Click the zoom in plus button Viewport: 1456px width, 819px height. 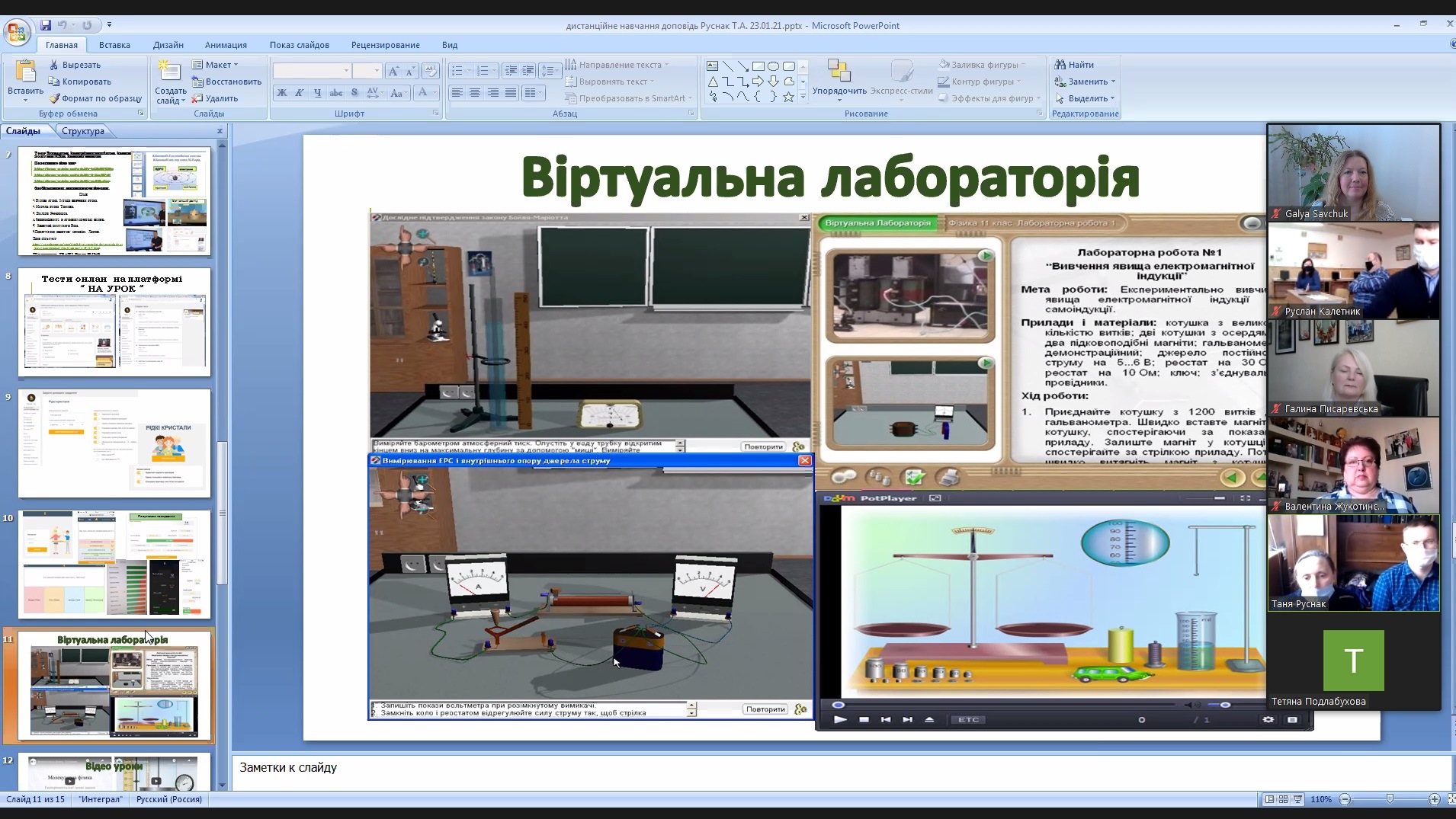click(x=1434, y=799)
